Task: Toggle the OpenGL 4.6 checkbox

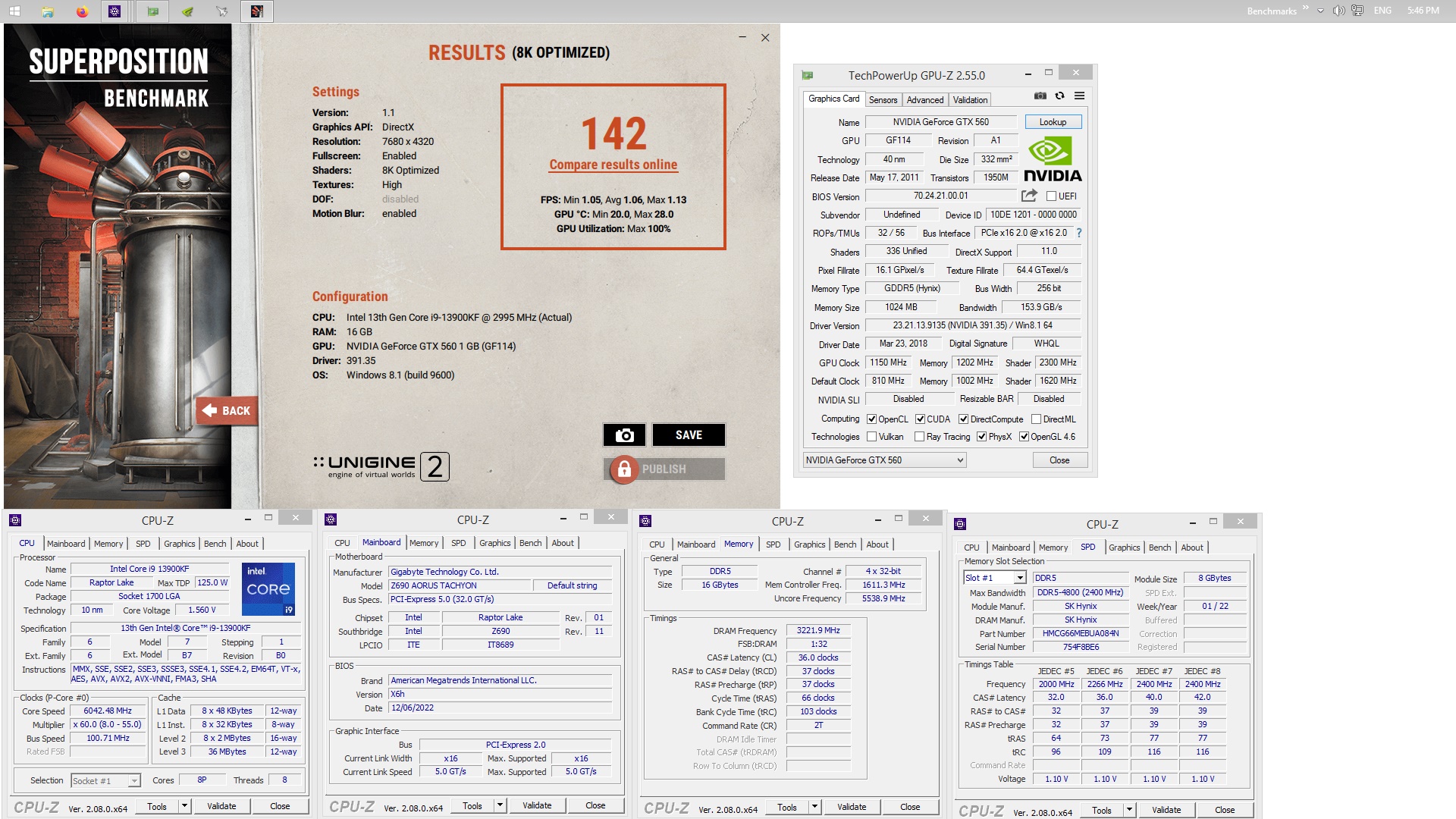Action: click(x=1024, y=437)
